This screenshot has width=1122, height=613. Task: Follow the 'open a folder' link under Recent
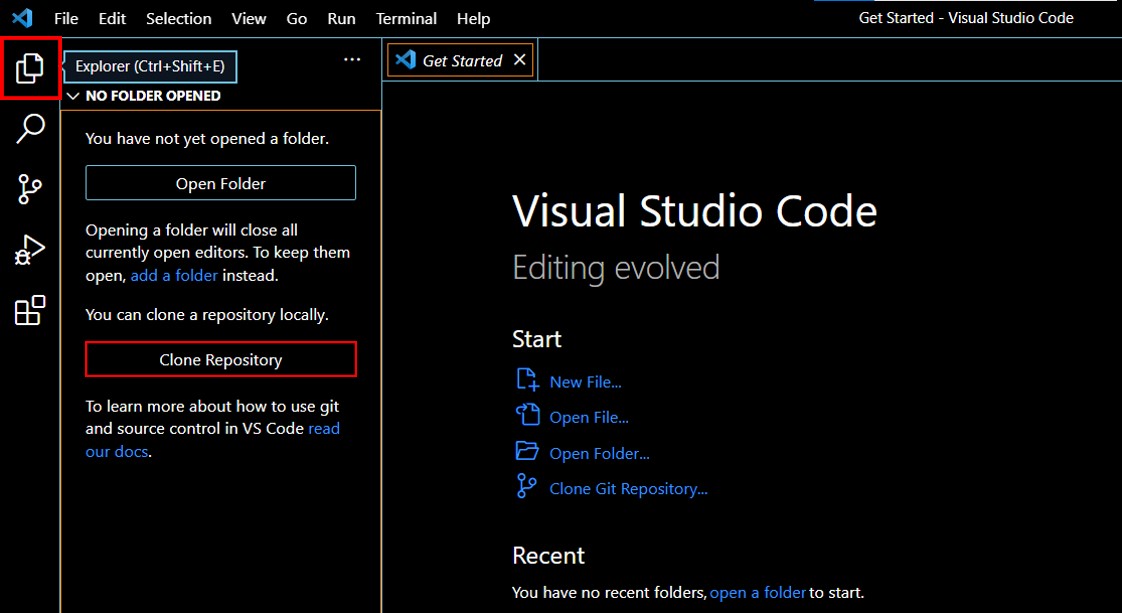758,592
